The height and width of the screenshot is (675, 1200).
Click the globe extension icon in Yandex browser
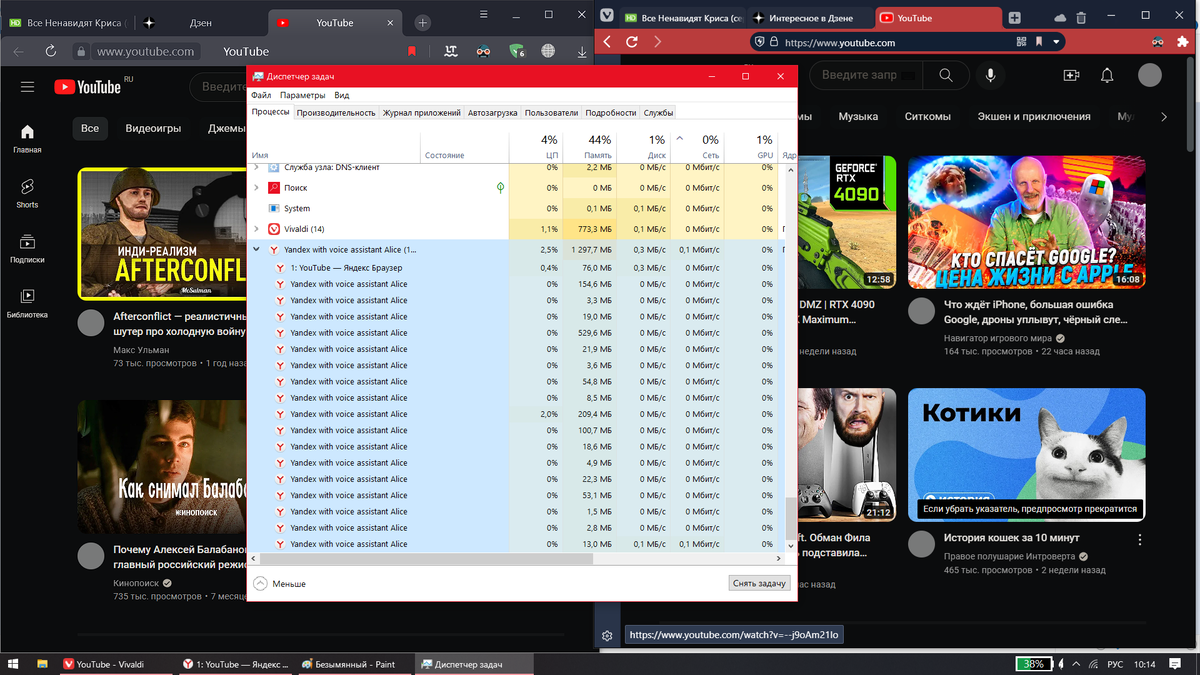[549, 51]
